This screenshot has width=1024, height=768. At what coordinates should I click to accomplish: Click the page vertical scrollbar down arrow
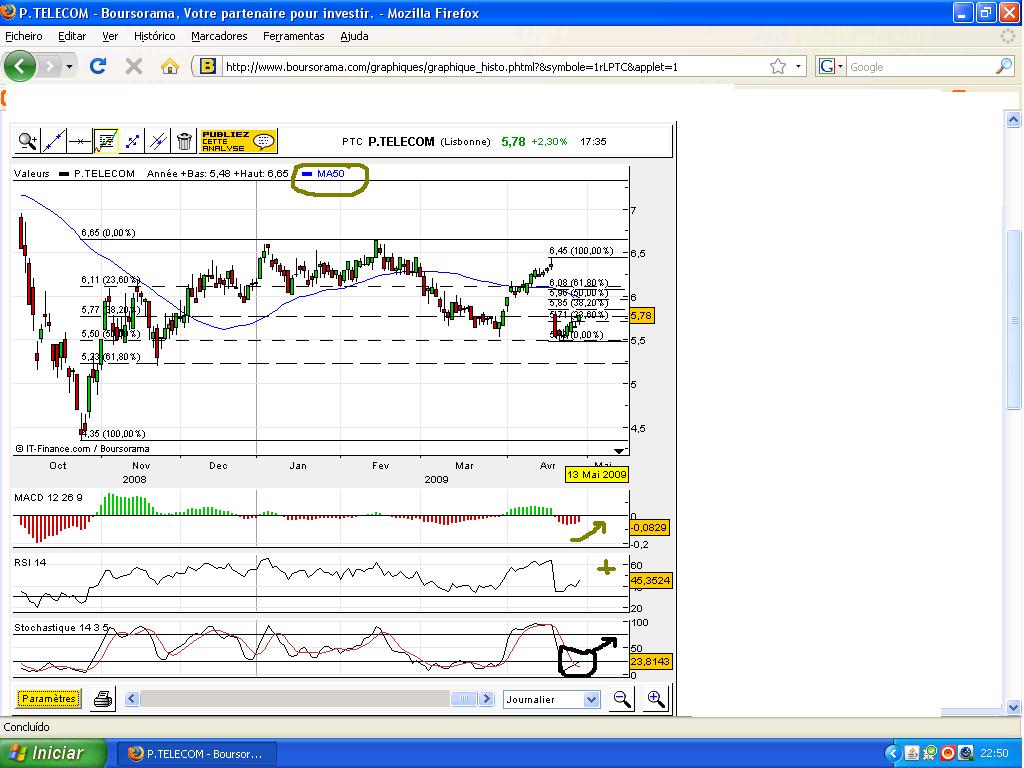[1013, 707]
